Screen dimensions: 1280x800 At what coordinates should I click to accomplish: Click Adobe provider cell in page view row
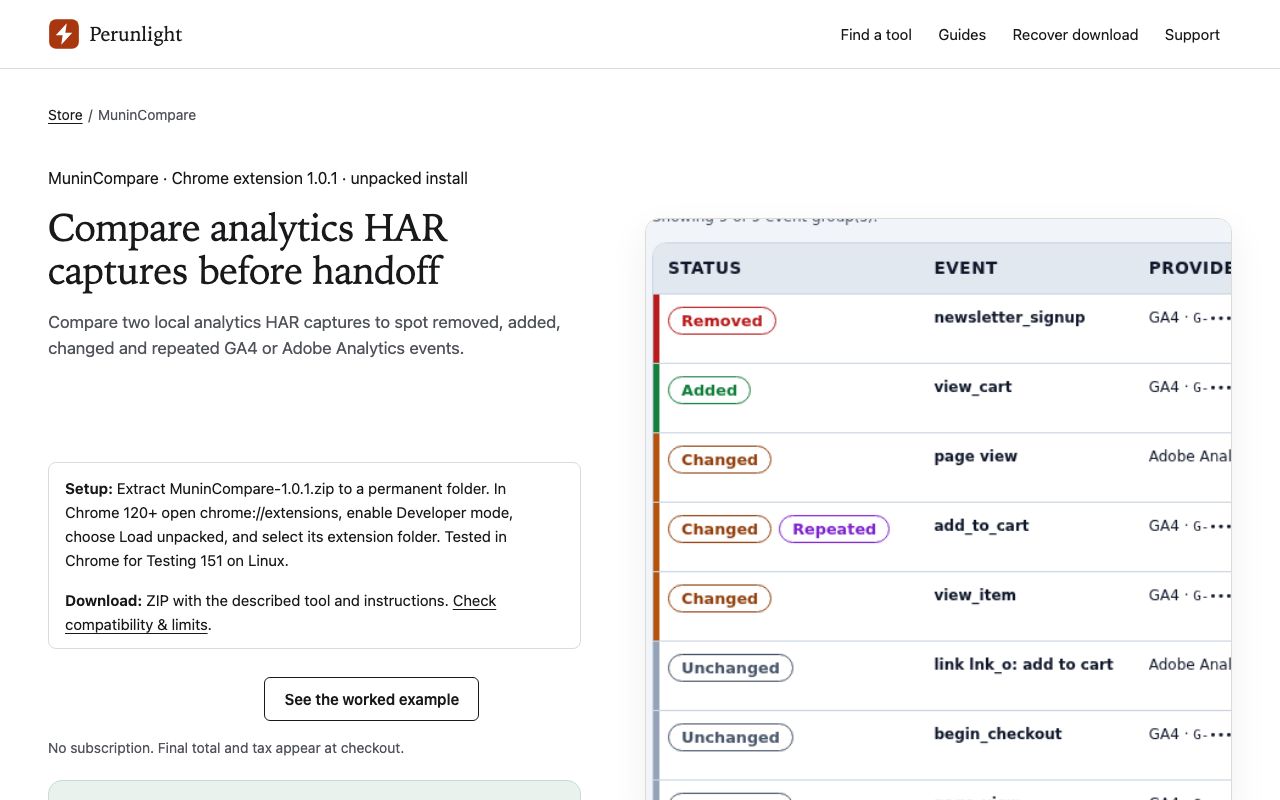[1190, 456]
